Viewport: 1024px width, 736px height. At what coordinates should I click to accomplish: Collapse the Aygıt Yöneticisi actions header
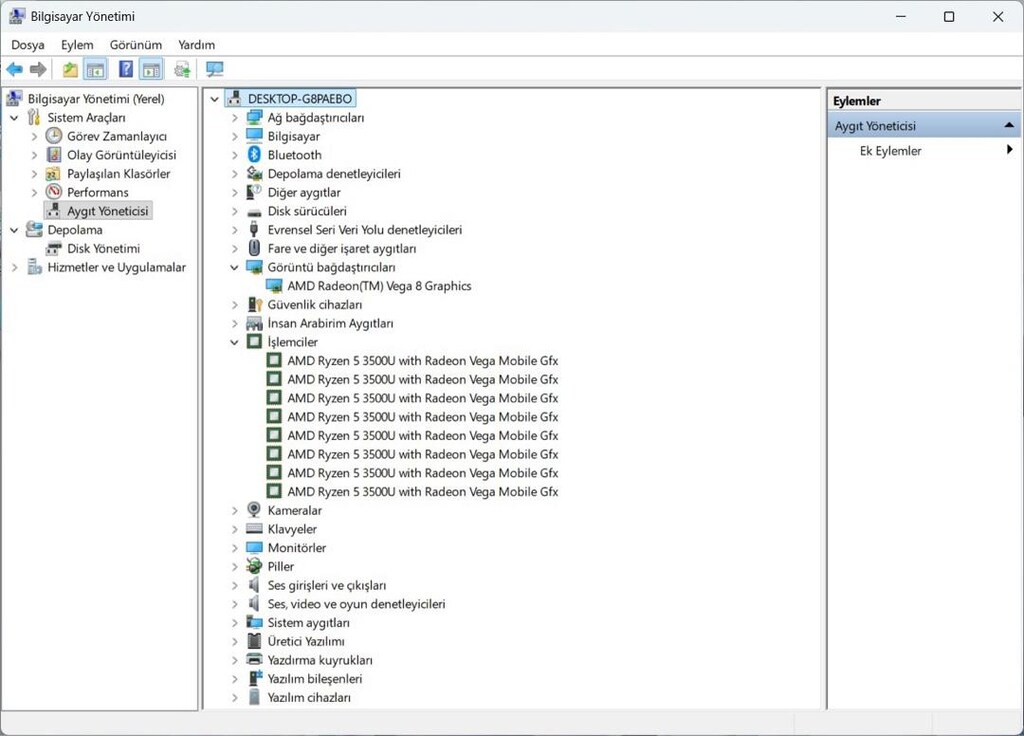[1009, 125]
